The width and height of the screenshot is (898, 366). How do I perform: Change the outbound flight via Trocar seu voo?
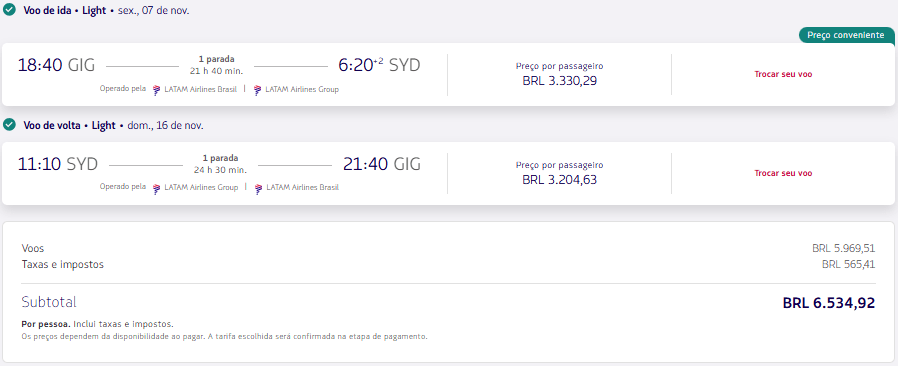783,74
